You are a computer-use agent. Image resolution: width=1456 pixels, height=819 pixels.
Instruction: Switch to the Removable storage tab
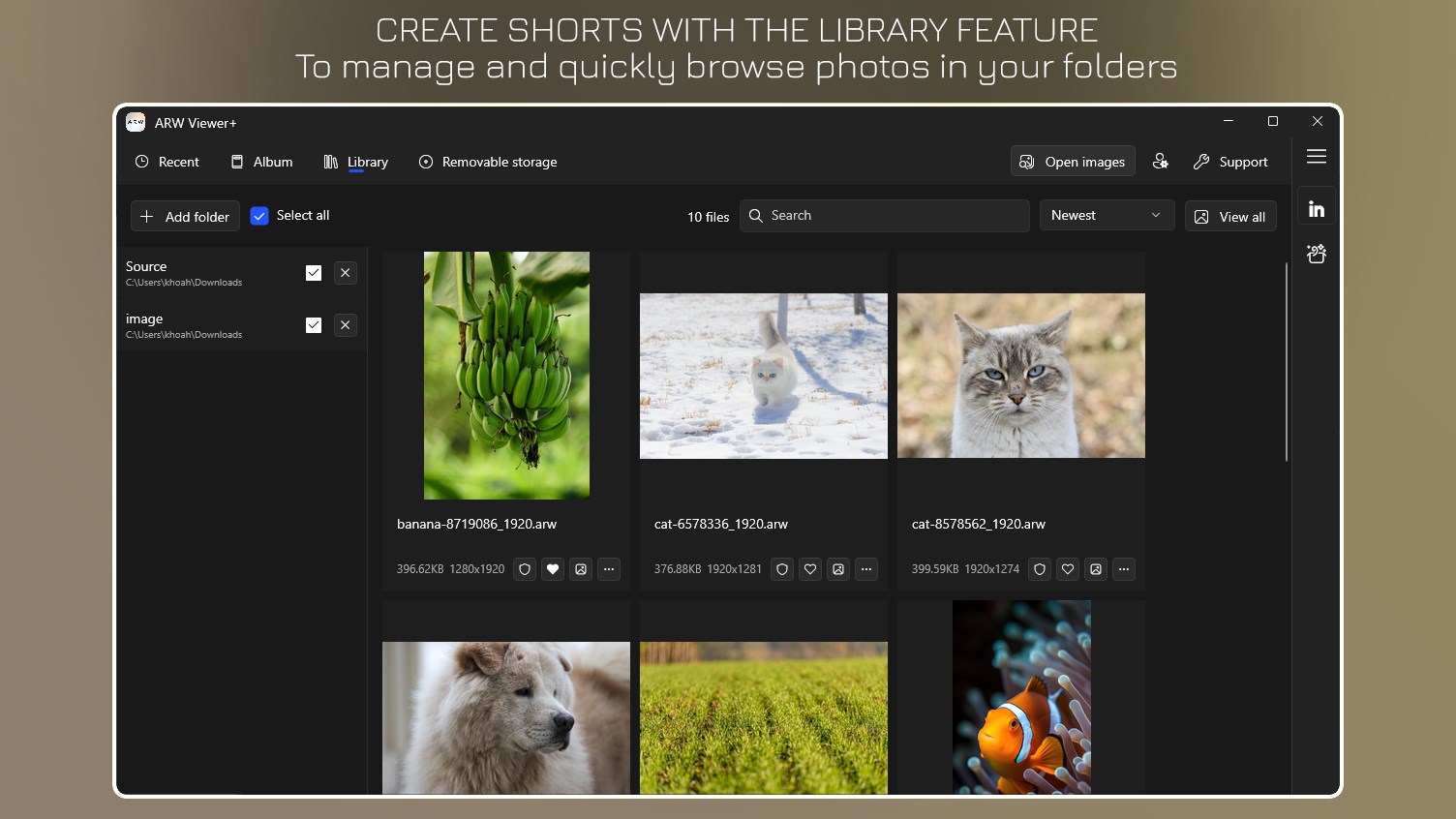click(x=488, y=162)
